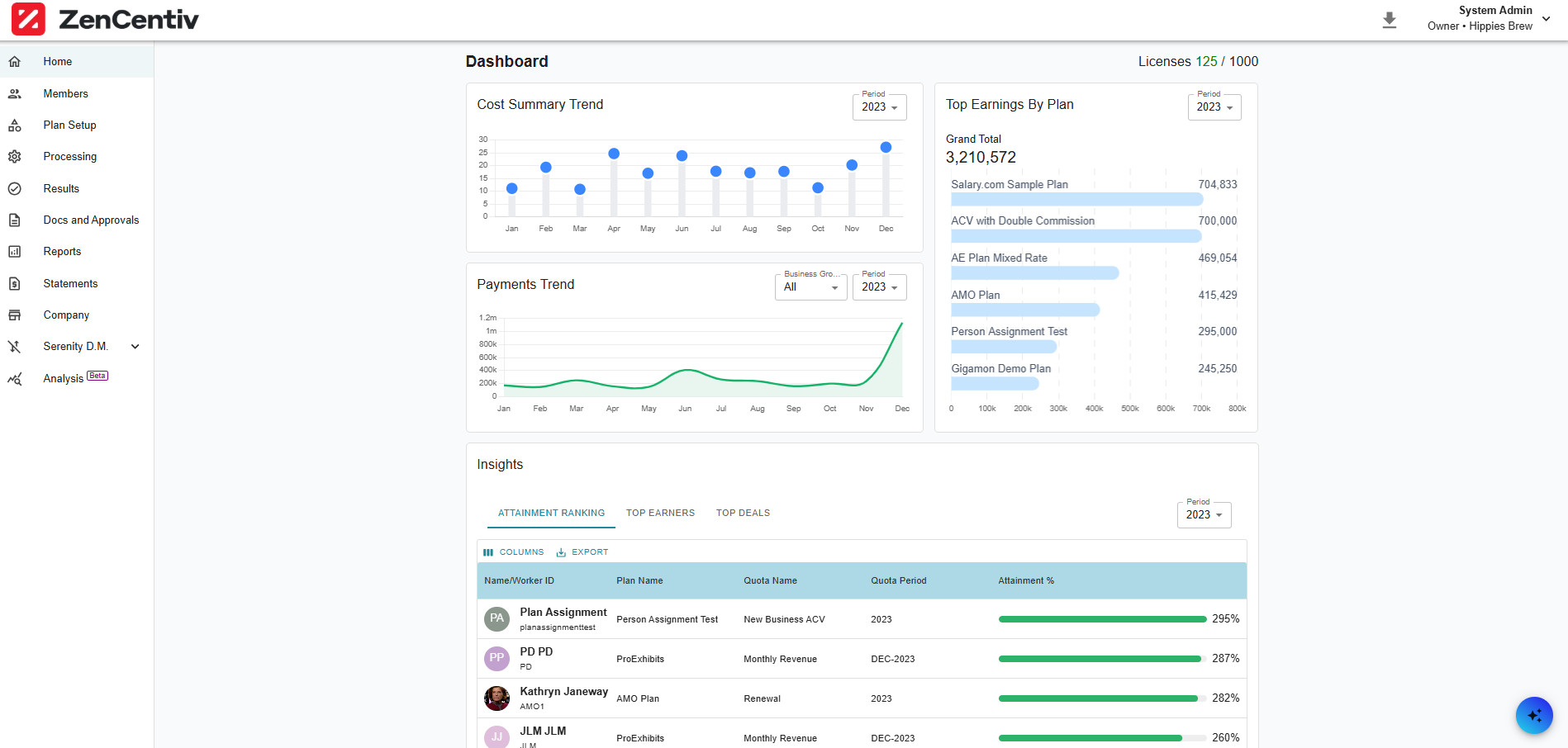Click the ZenCentiv logo
The image size is (1568, 748).
pyautogui.click(x=105, y=20)
